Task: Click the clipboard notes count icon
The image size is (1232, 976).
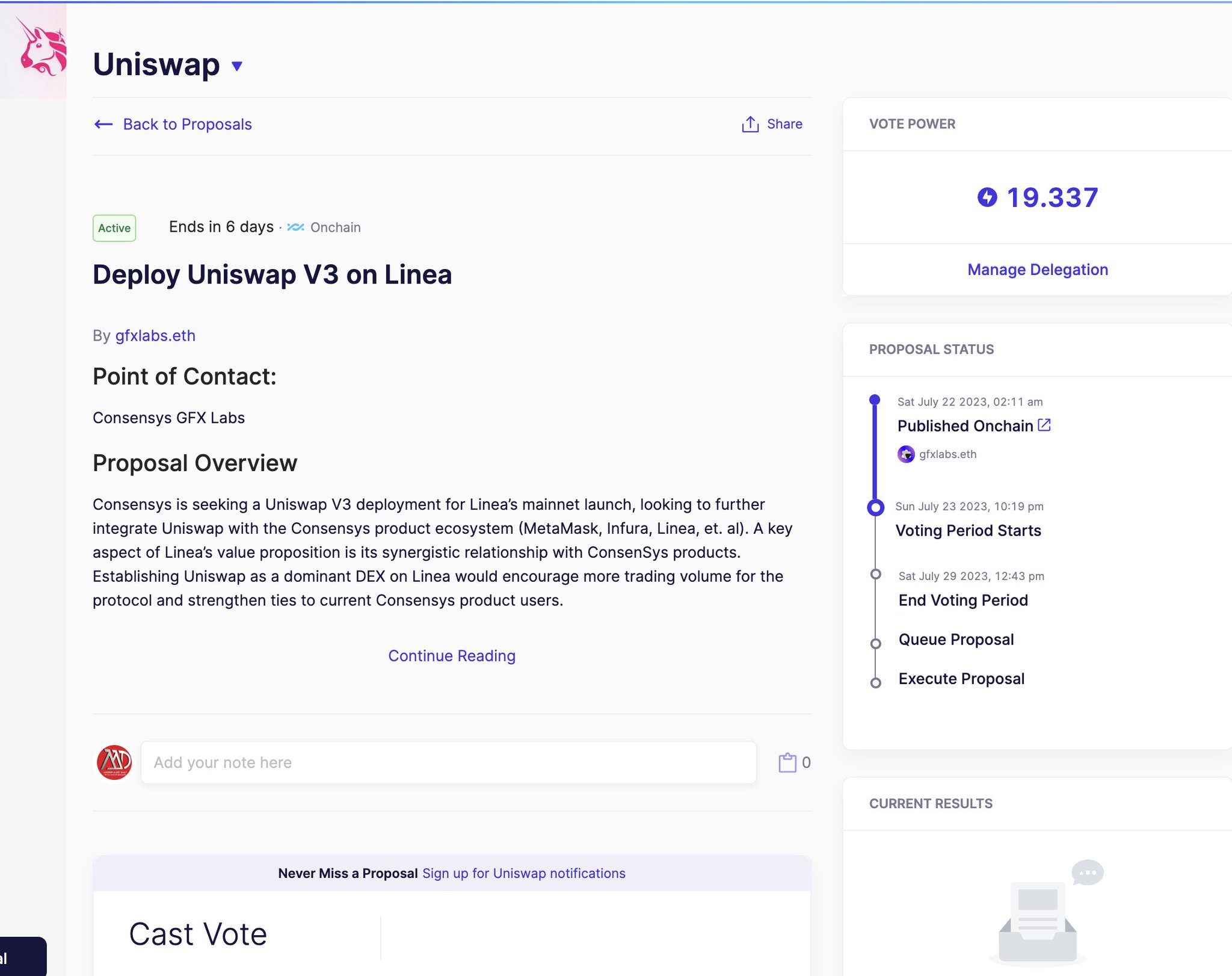Action: (787, 762)
